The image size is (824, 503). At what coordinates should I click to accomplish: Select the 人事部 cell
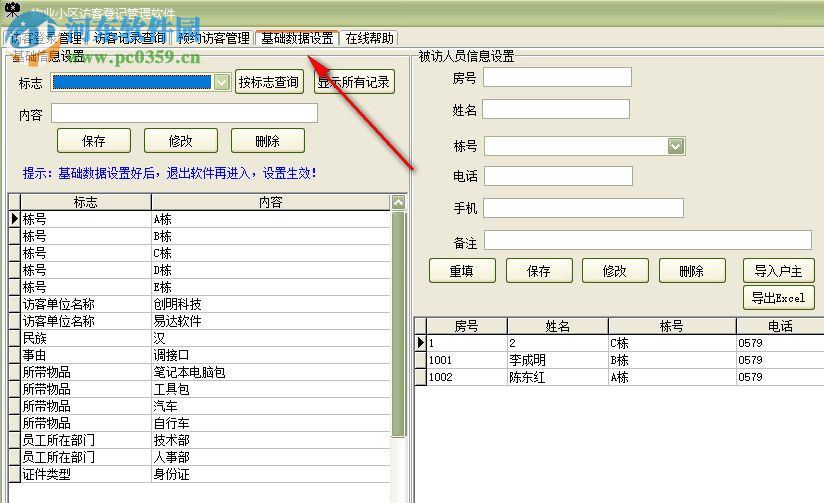click(x=271, y=457)
